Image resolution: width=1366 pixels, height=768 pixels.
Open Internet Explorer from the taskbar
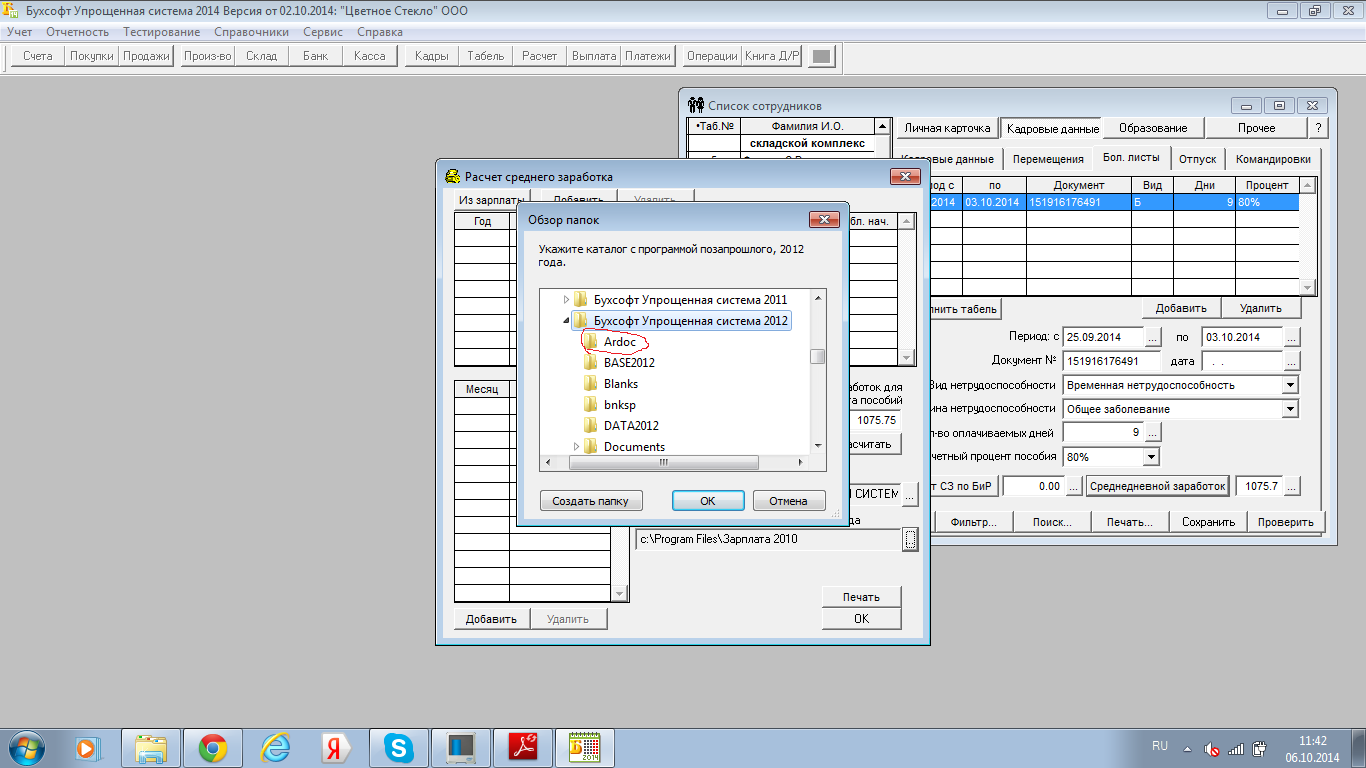point(274,747)
